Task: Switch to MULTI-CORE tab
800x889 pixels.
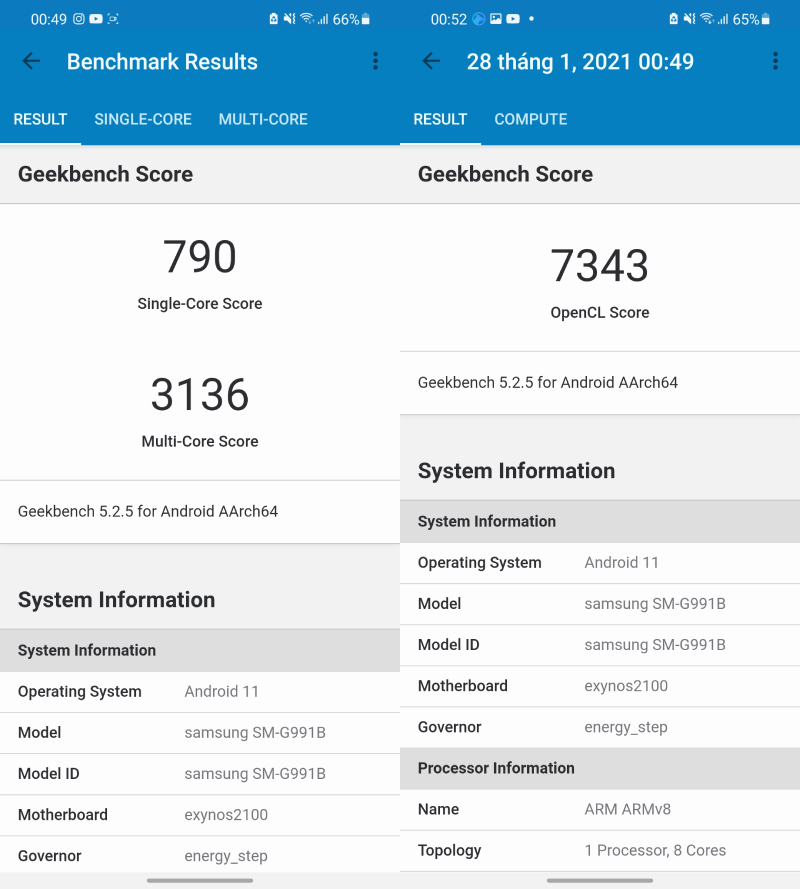Action: pos(263,119)
